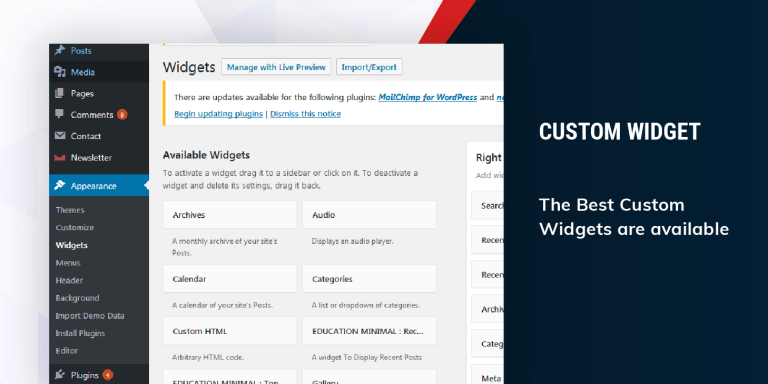
Task: Dismiss this notice link
Action: [306, 114]
